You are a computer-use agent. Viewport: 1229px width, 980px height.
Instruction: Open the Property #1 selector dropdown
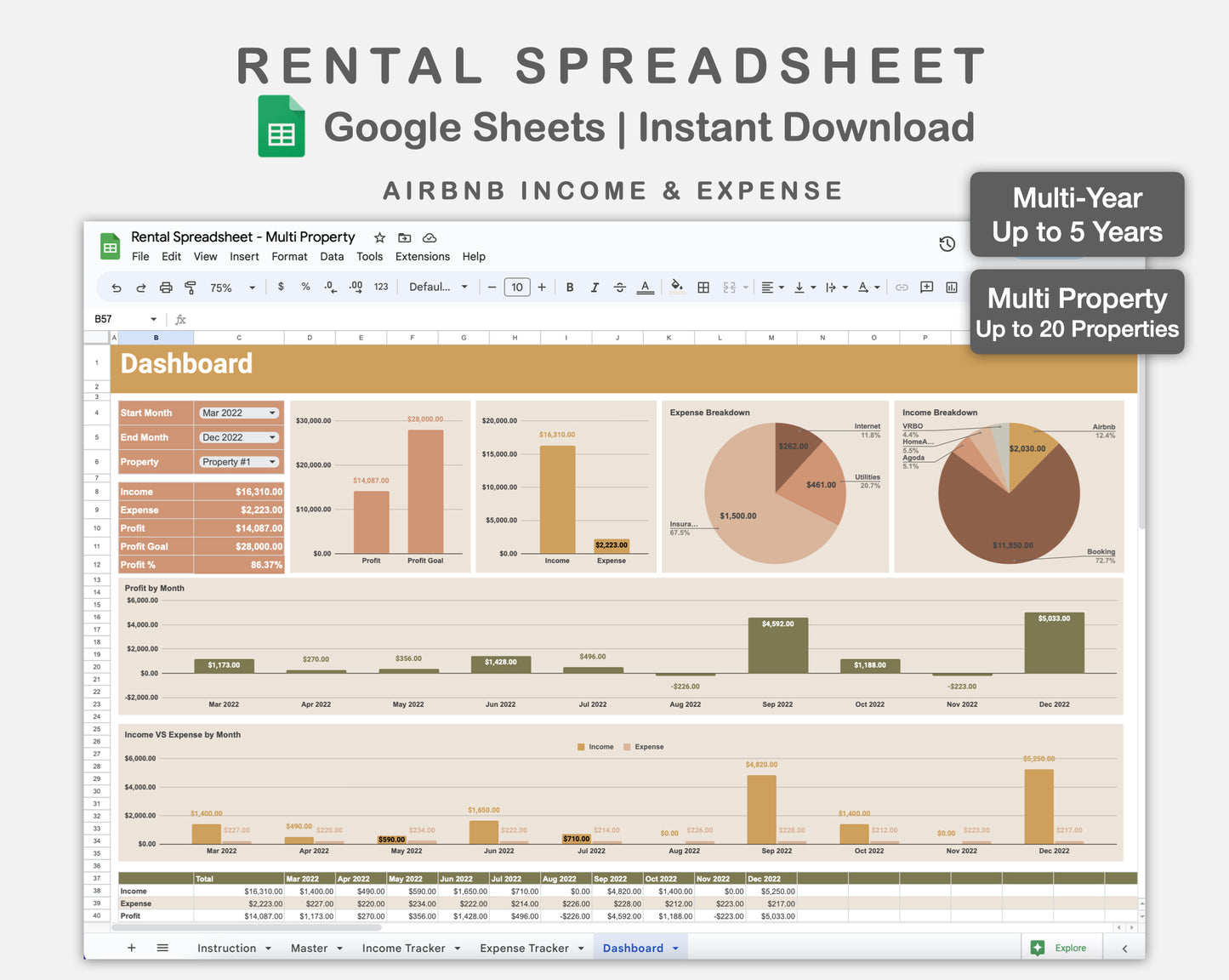pyautogui.click(x=238, y=461)
